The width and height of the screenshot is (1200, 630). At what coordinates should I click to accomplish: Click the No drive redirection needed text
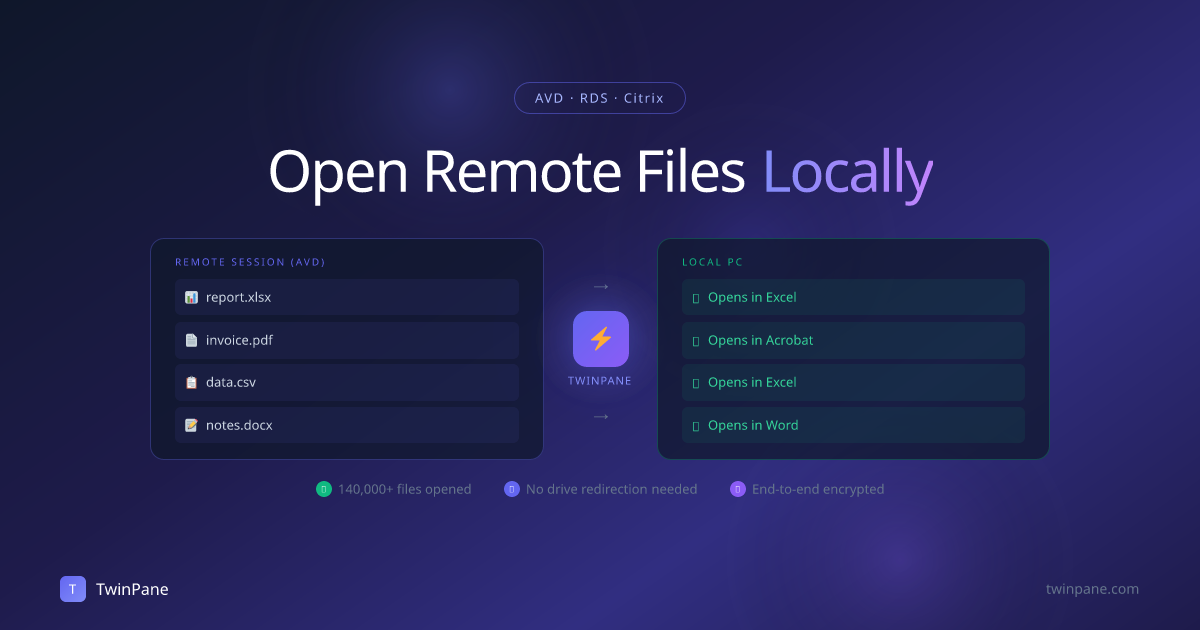(x=612, y=489)
